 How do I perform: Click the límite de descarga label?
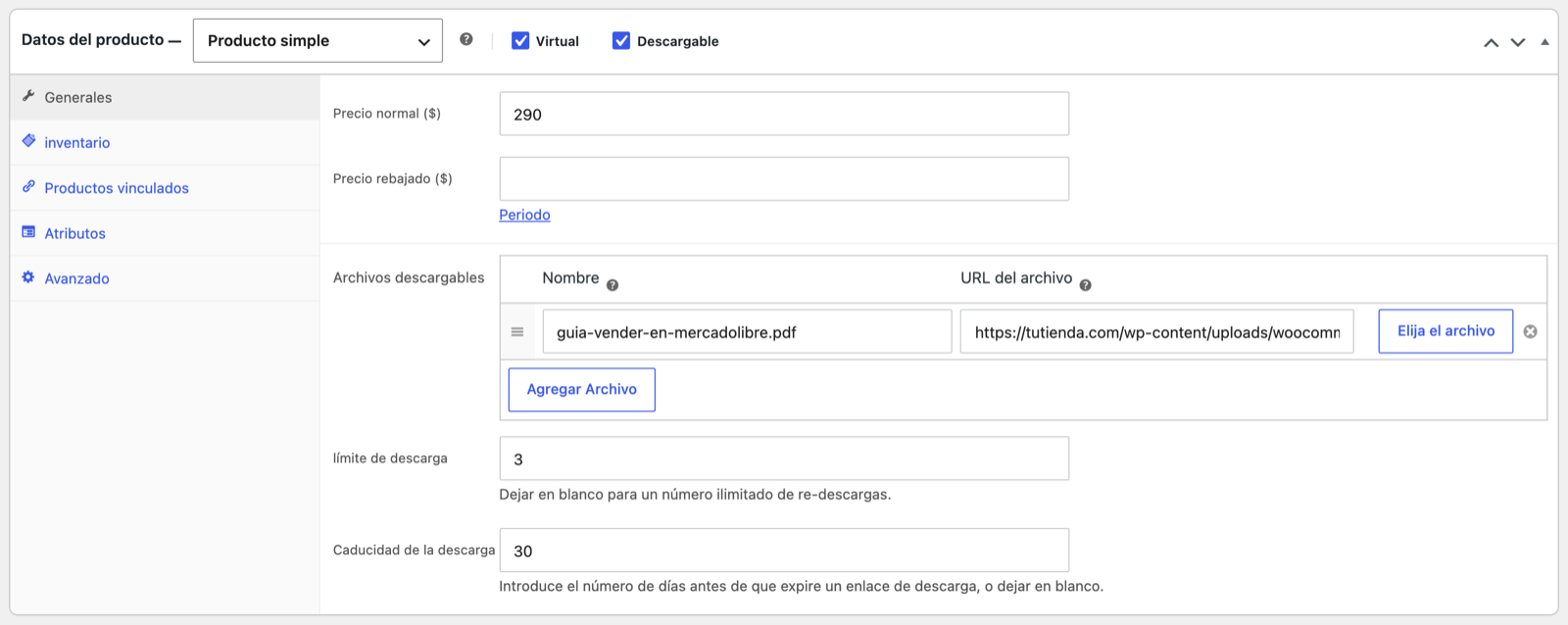point(390,458)
